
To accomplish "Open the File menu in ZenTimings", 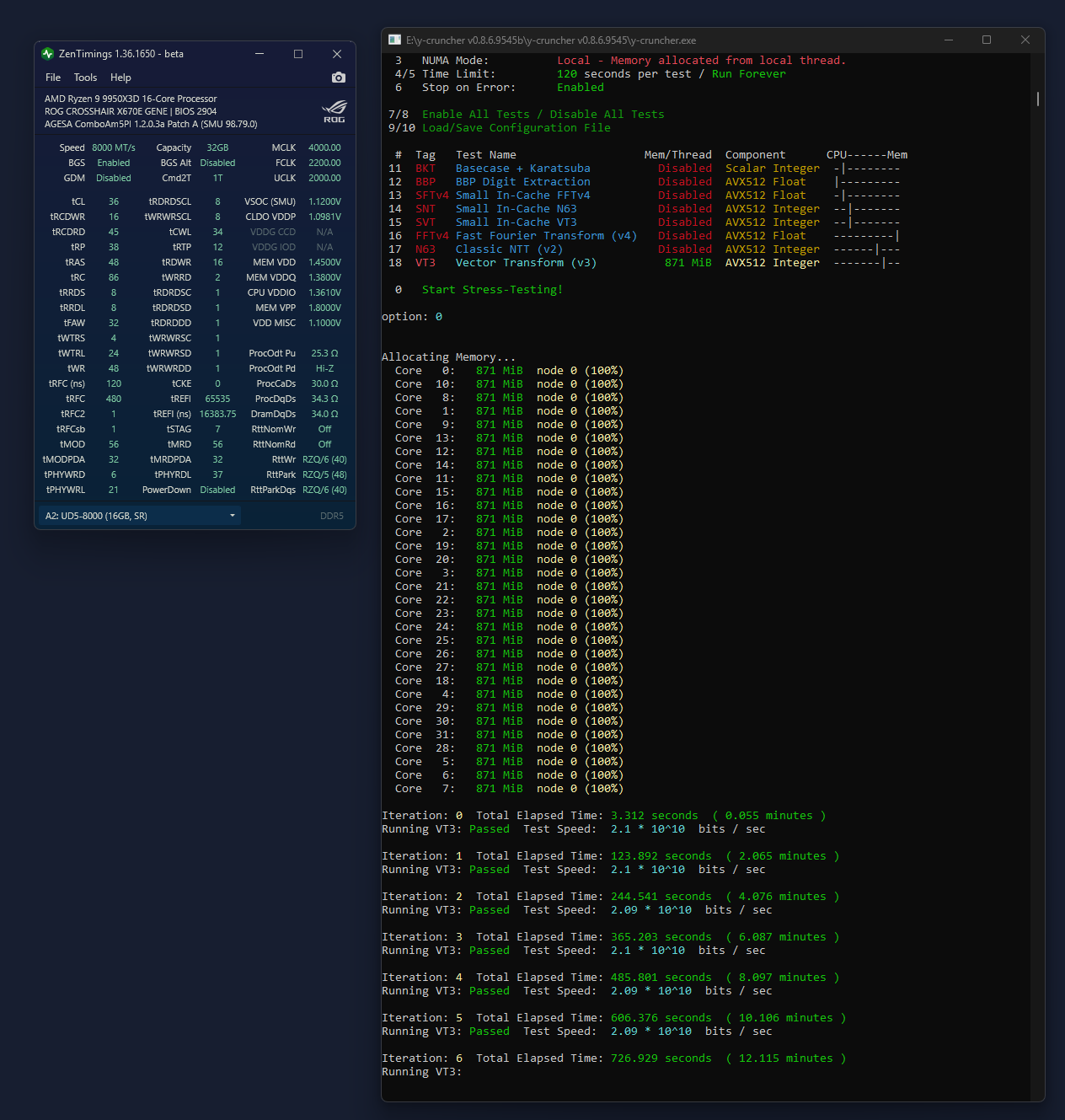I will (x=53, y=78).
